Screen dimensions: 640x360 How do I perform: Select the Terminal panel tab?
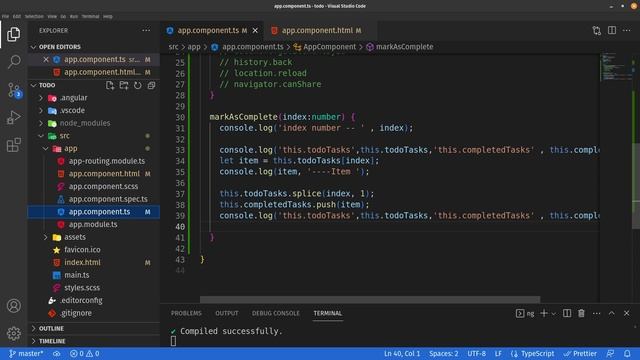click(328, 313)
